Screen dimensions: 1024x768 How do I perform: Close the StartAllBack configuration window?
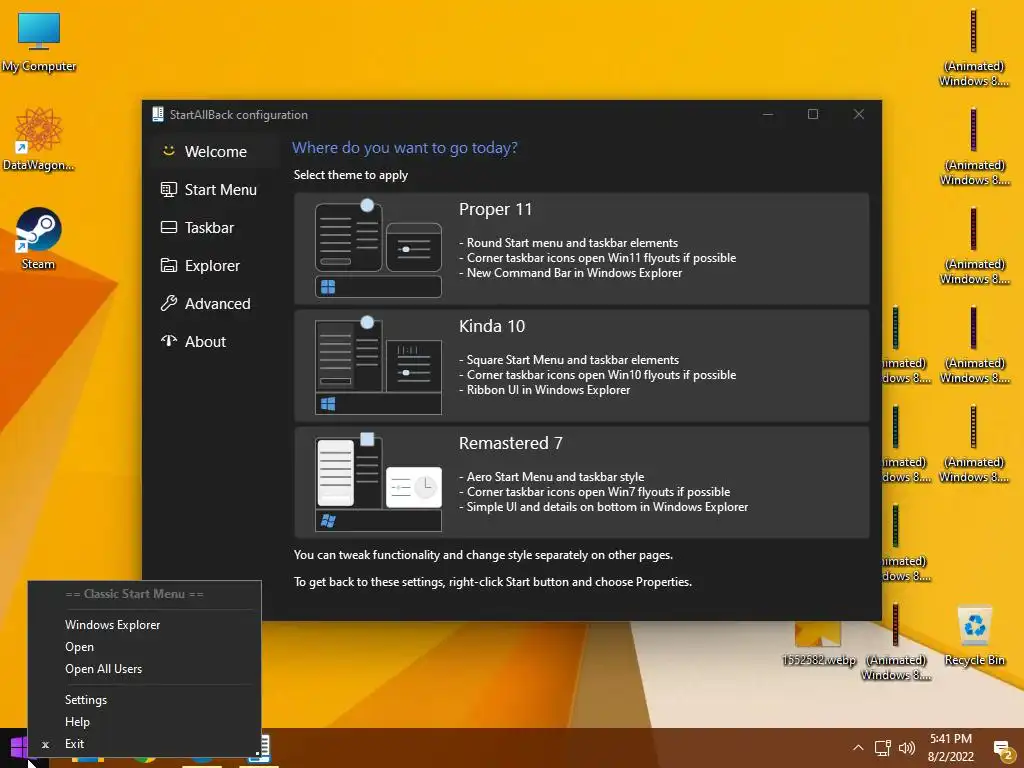coord(859,114)
